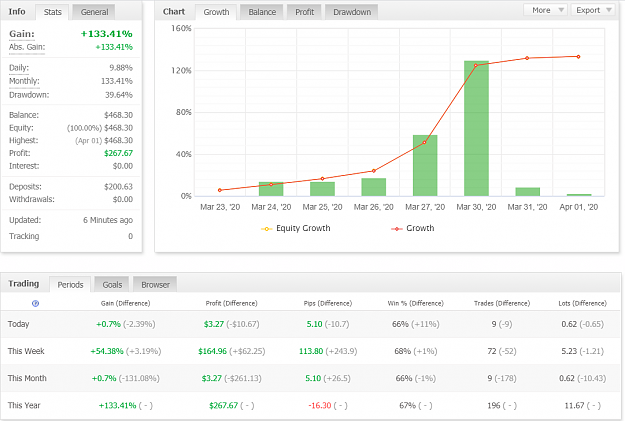Click the Tracking value 0
Screen dimensions: 625x421
[130, 236]
